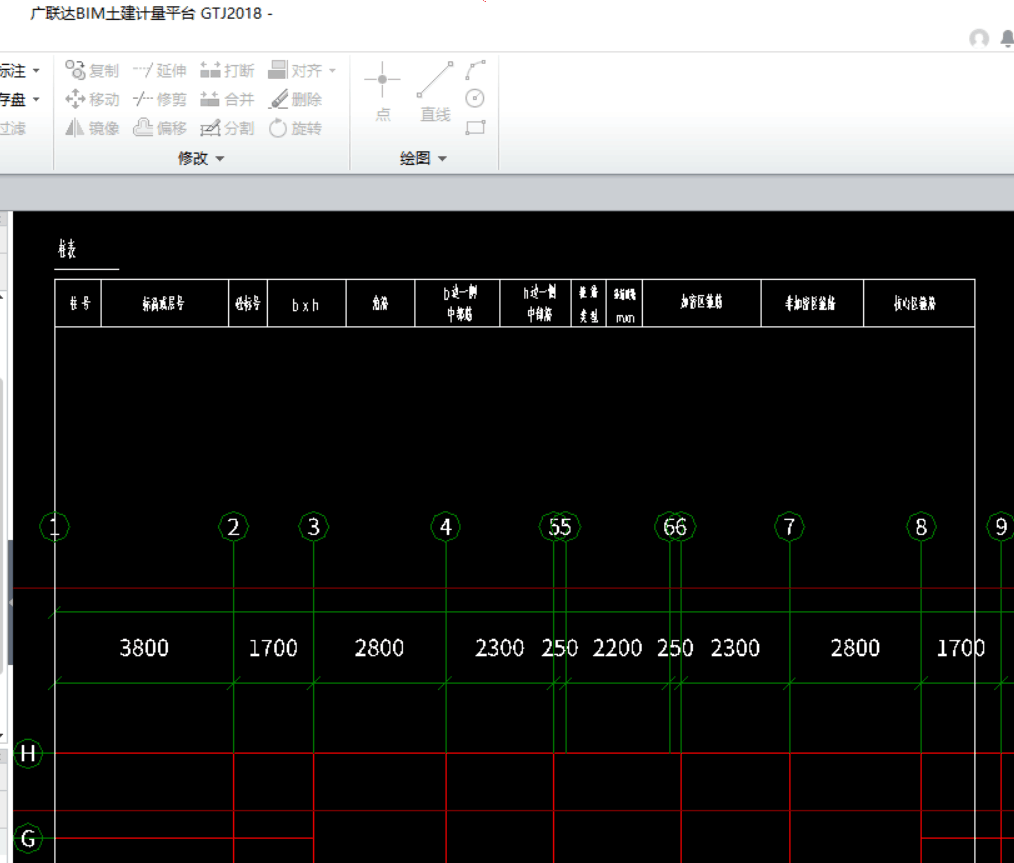Select the 打断 (Break) tool
Viewport: 1014px width, 863px height.
point(227,70)
